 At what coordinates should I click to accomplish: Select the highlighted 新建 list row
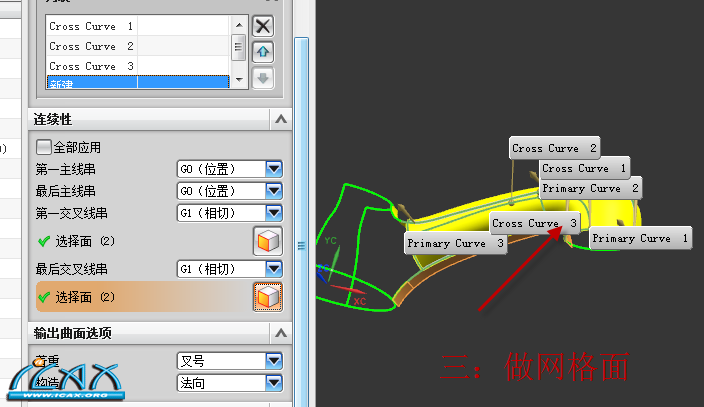[137, 82]
